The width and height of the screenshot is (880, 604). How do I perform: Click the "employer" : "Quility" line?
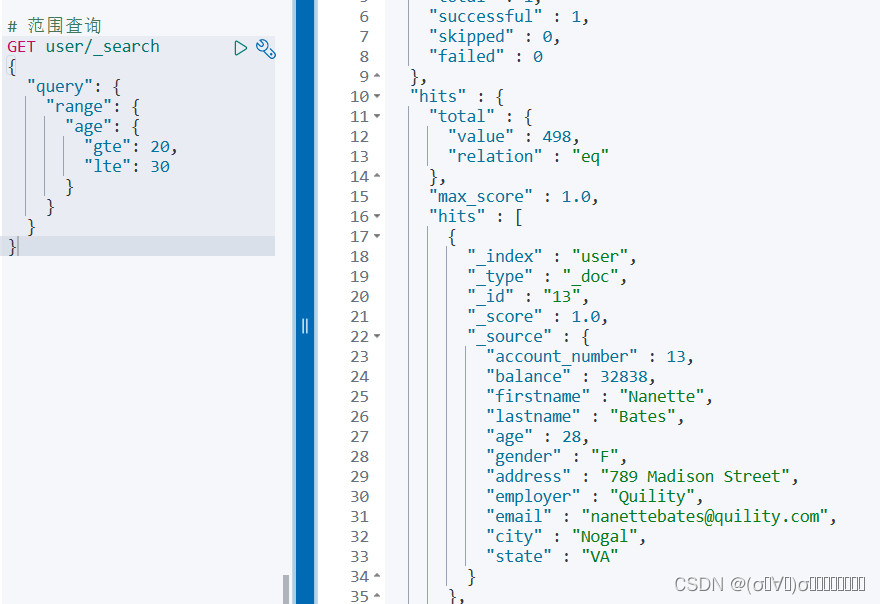pyautogui.click(x=595, y=497)
